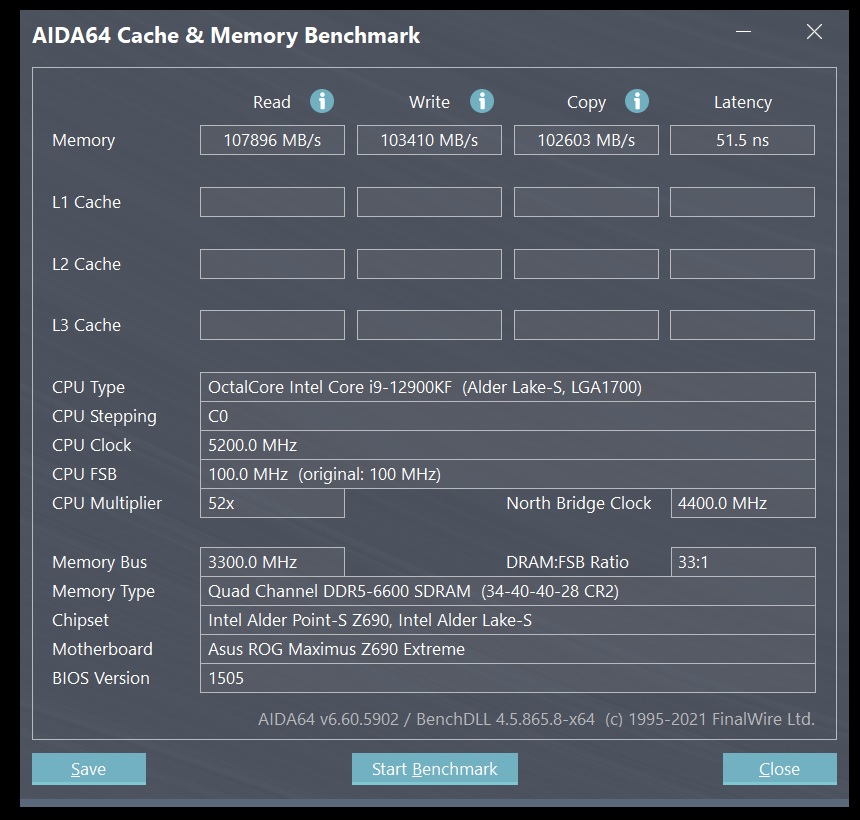The height and width of the screenshot is (820, 860).
Task: Click the Close button
Action: click(x=779, y=768)
